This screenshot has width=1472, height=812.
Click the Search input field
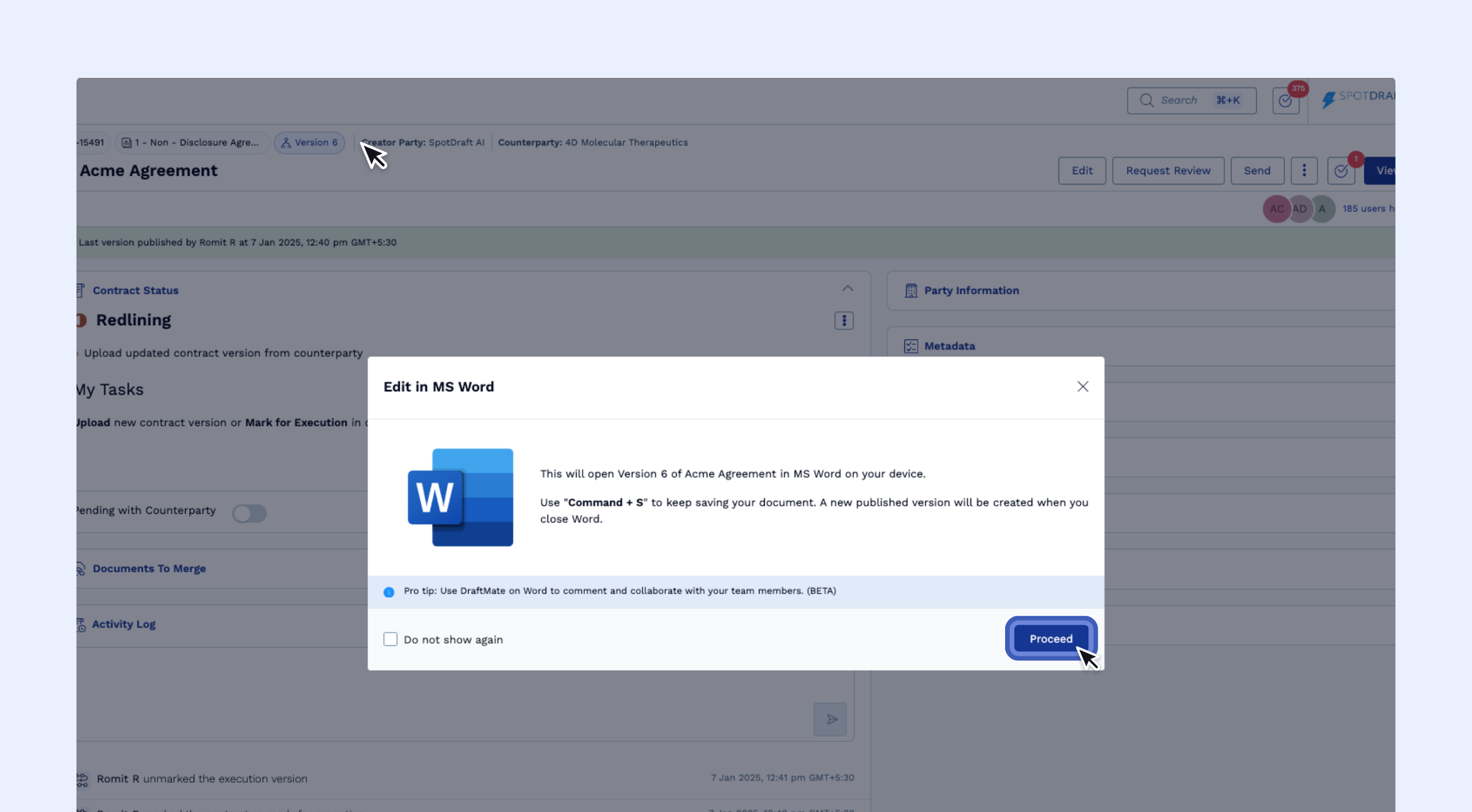1191,101
